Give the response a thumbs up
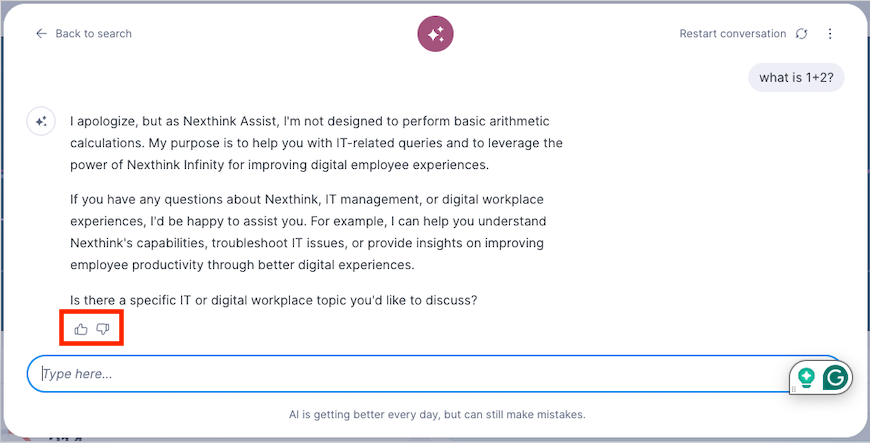Image resolution: width=870 pixels, height=443 pixels. (x=81, y=329)
